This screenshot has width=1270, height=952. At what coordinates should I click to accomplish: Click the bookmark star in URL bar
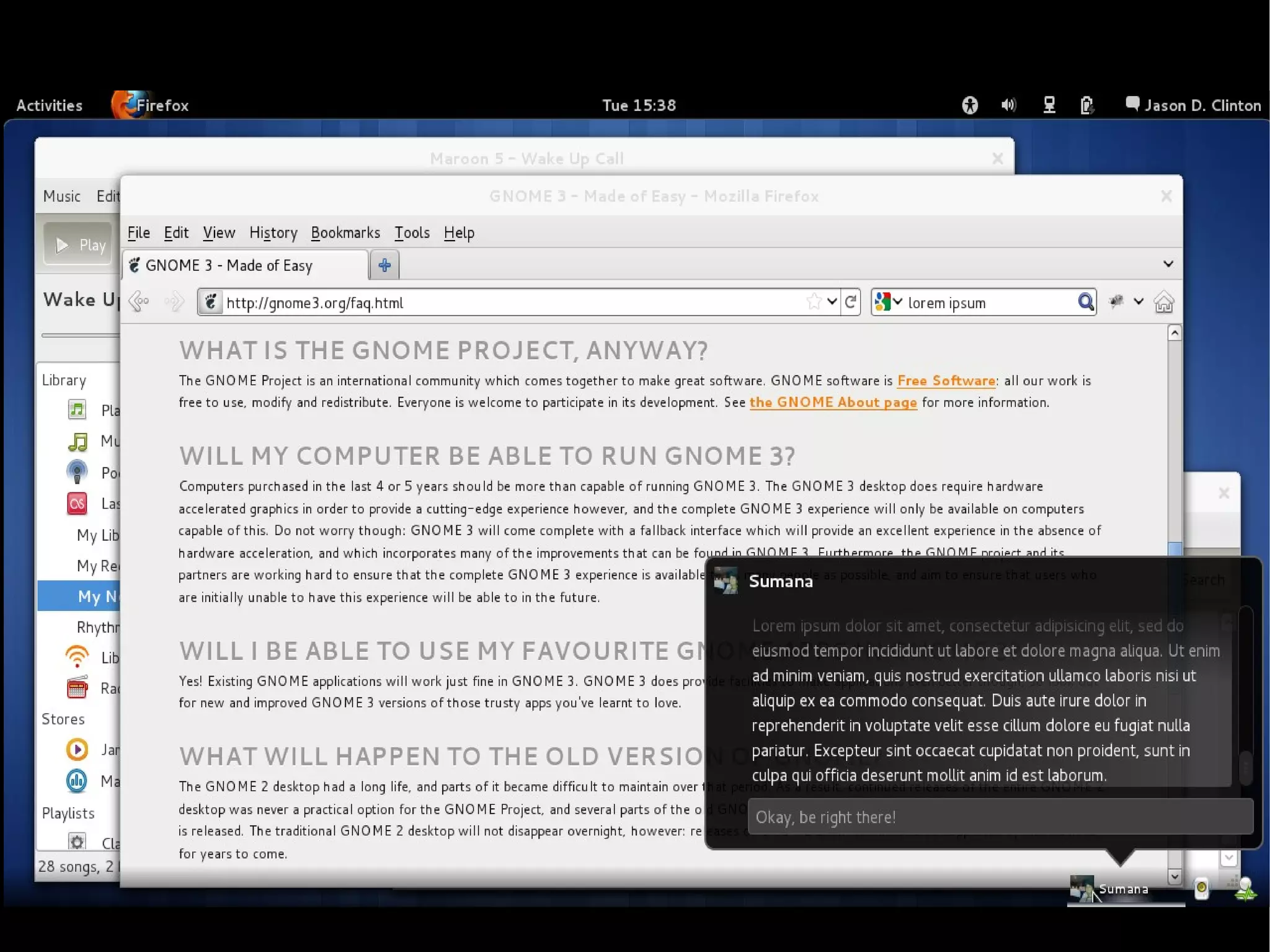814,302
